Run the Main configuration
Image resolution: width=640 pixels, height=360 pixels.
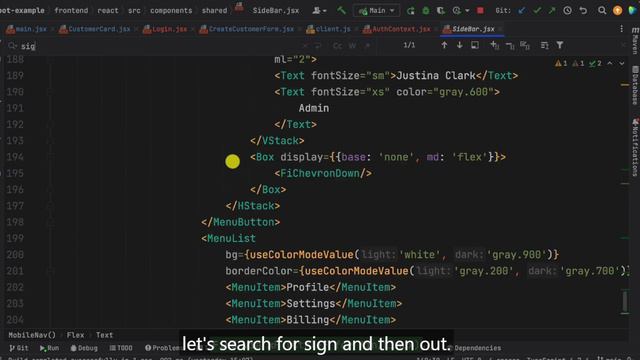[x=411, y=11]
